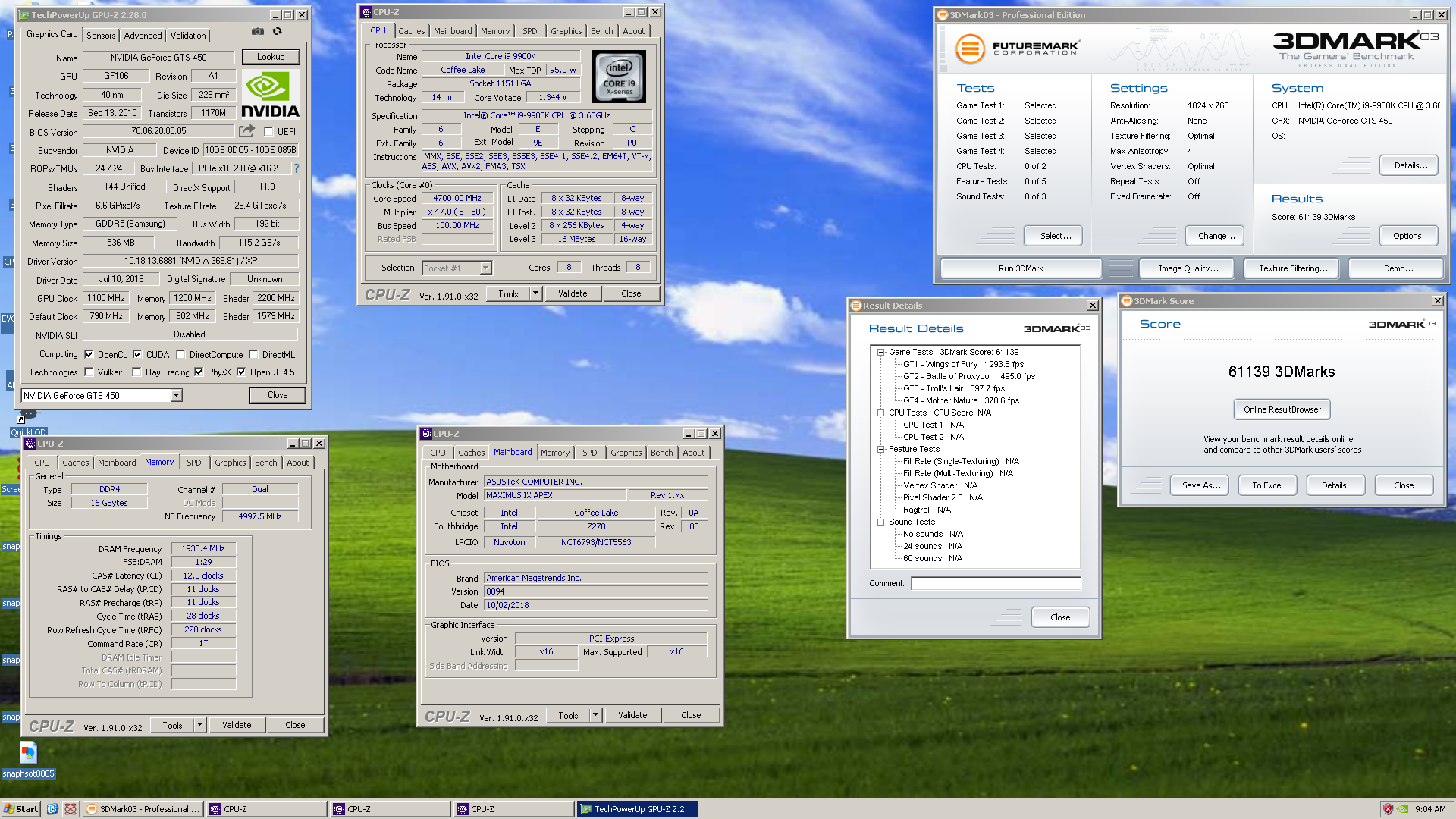Viewport: 1456px width, 819px height.
Task: Toggle the OpenCL checkbox
Action: pyautogui.click(x=89, y=354)
